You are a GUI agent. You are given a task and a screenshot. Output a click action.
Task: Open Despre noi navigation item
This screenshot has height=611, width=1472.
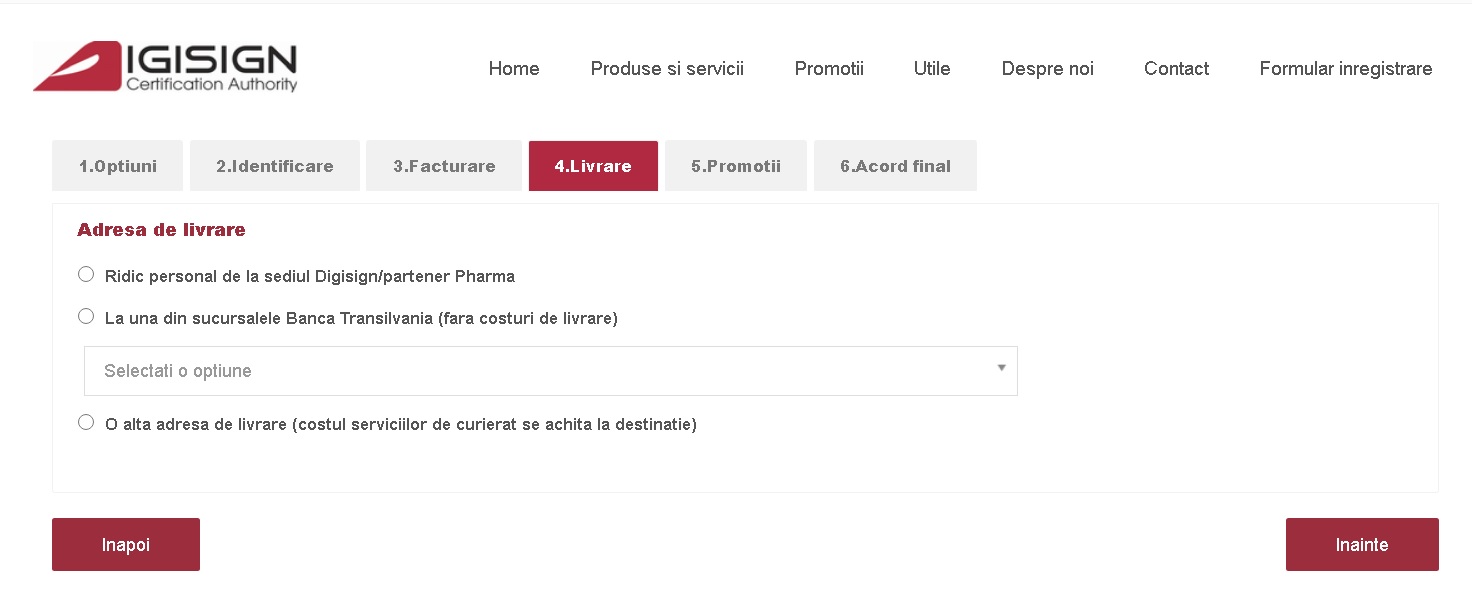point(1047,69)
